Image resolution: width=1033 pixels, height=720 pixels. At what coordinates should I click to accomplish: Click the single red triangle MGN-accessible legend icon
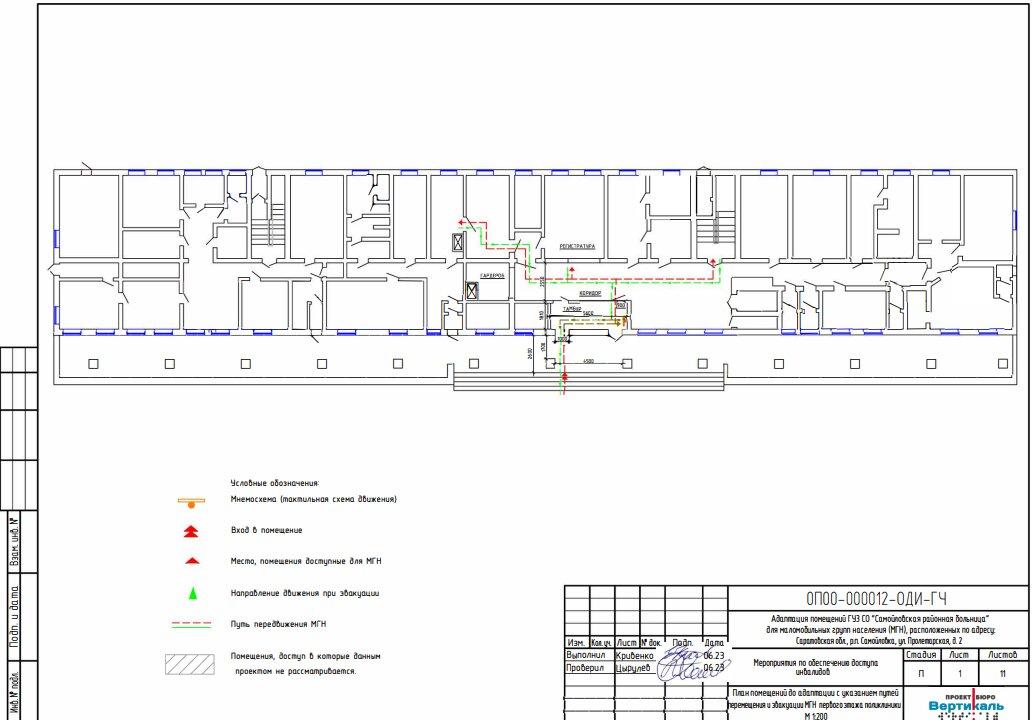pyautogui.click(x=193, y=561)
